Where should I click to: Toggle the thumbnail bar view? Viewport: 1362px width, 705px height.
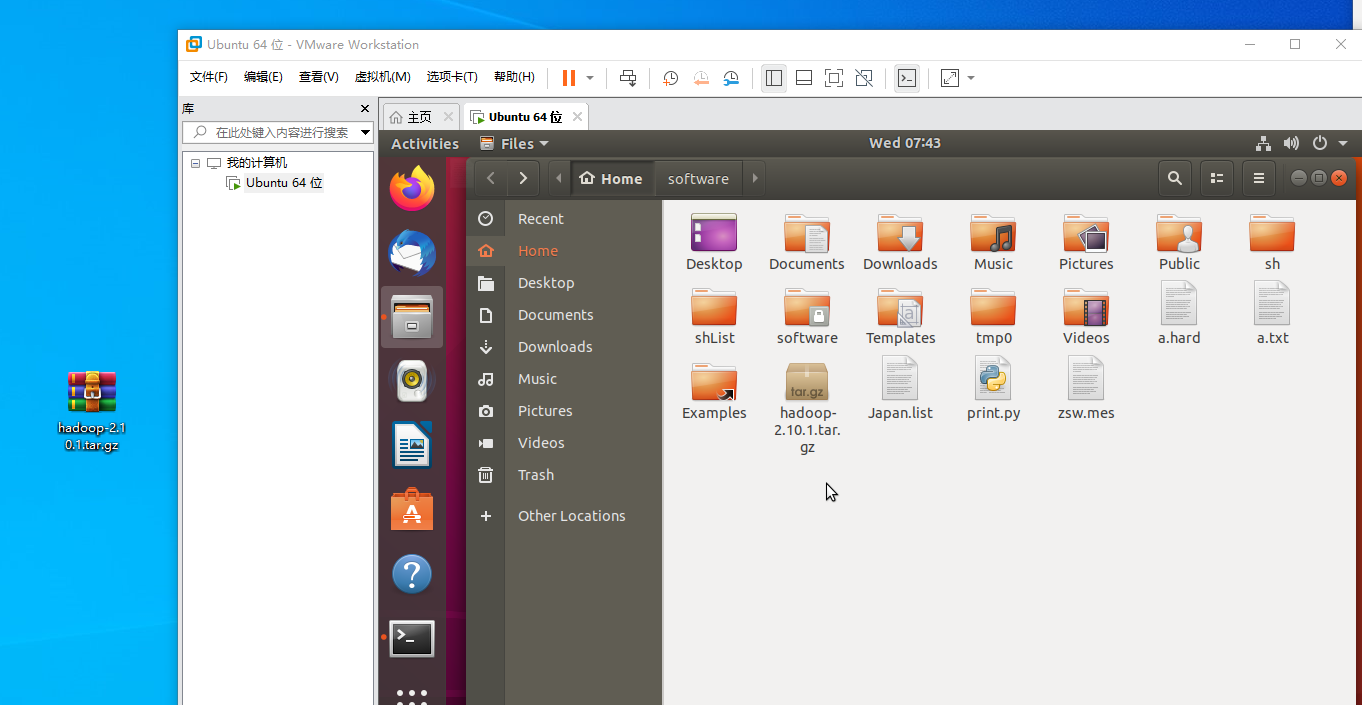pyautogui.click(x=804, y=78)
